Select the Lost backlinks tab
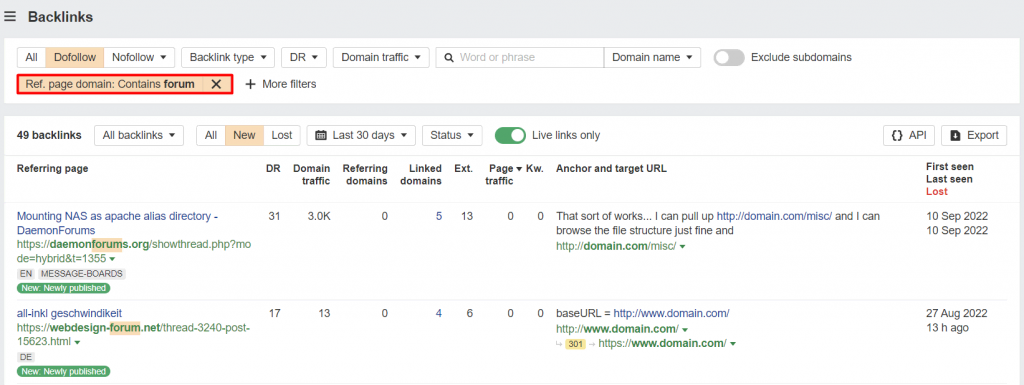Viewport: 1024px width, 385px height. [x=282, y=135]
